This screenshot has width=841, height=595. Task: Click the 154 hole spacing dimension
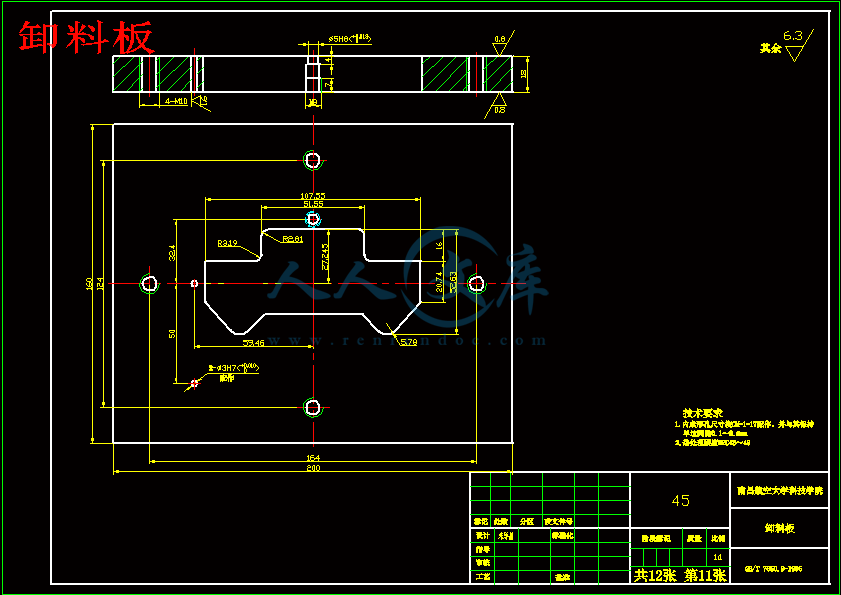[313, 458]
